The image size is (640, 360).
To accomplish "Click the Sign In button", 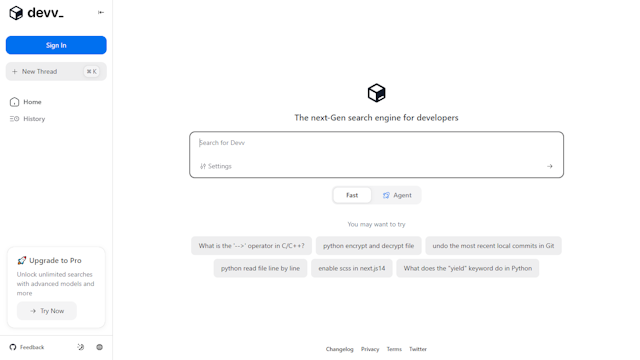I will (x=56, y=45).
